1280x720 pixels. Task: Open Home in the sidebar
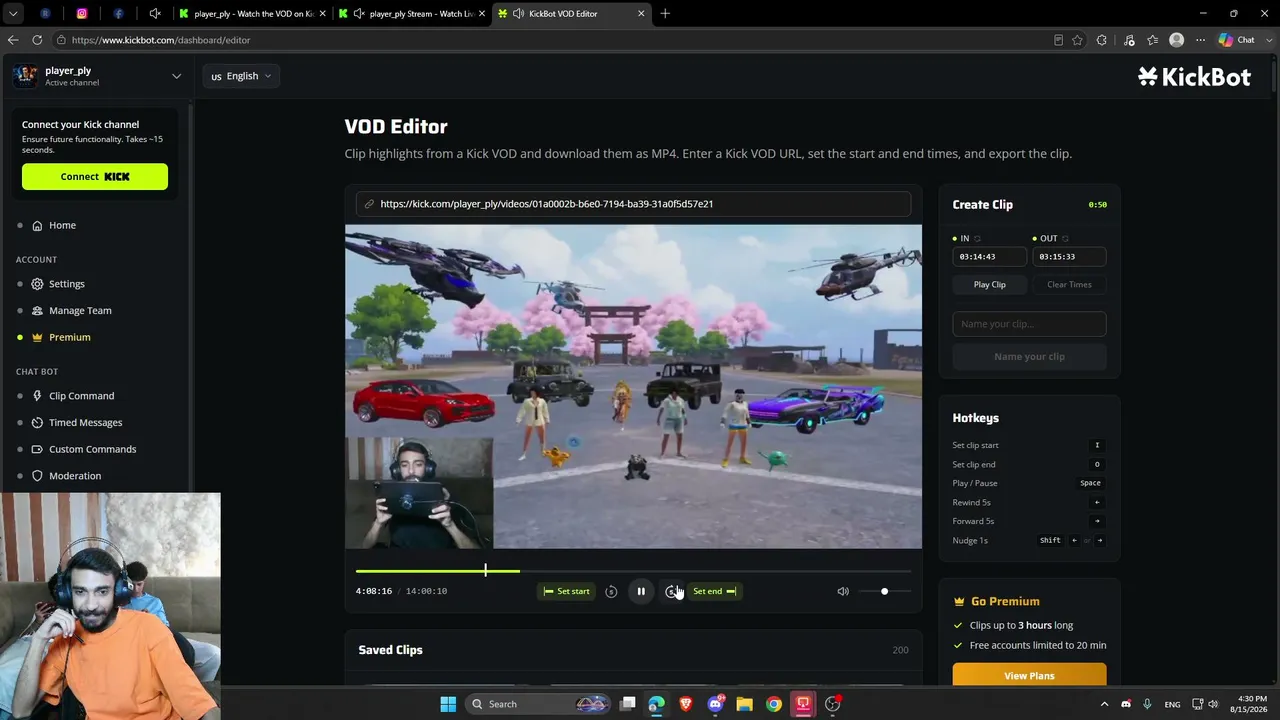click(62, 225)
